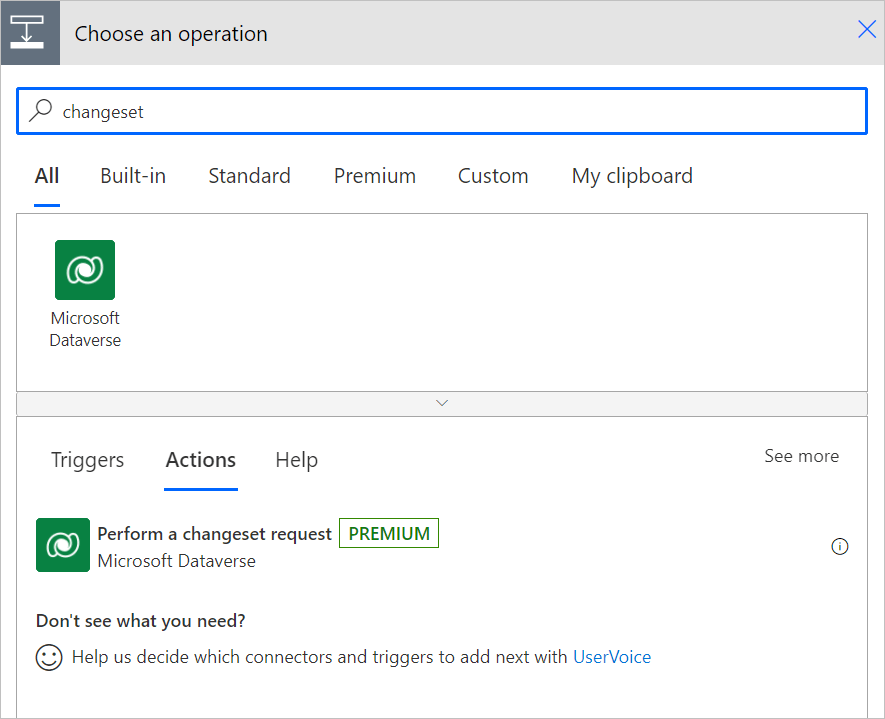Select the All tab
This screenshot has width=885, height=719.
click(47, 176)
